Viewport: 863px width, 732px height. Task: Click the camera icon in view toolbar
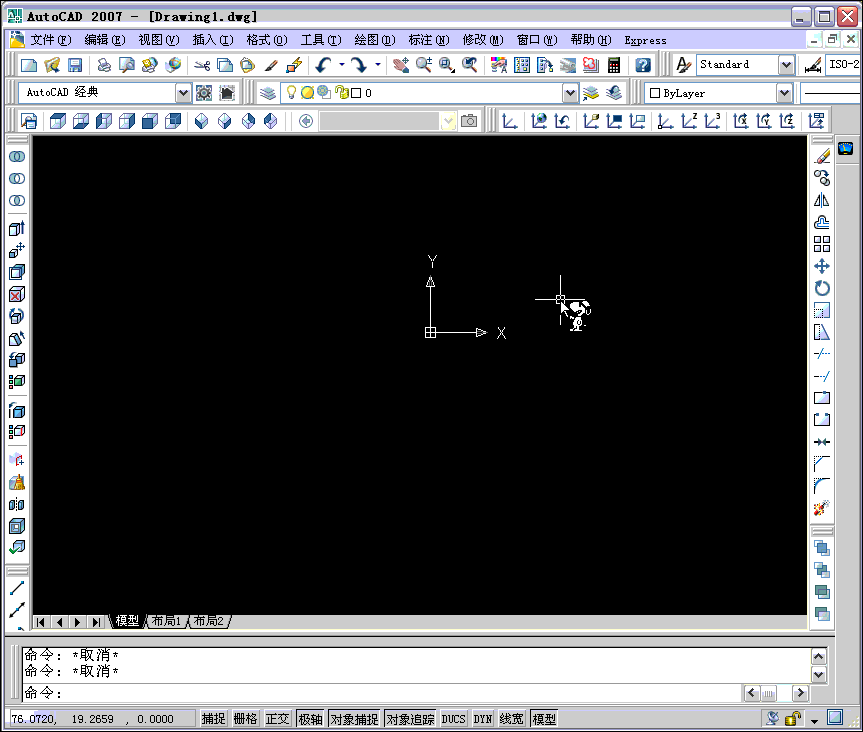click(469, 121)
